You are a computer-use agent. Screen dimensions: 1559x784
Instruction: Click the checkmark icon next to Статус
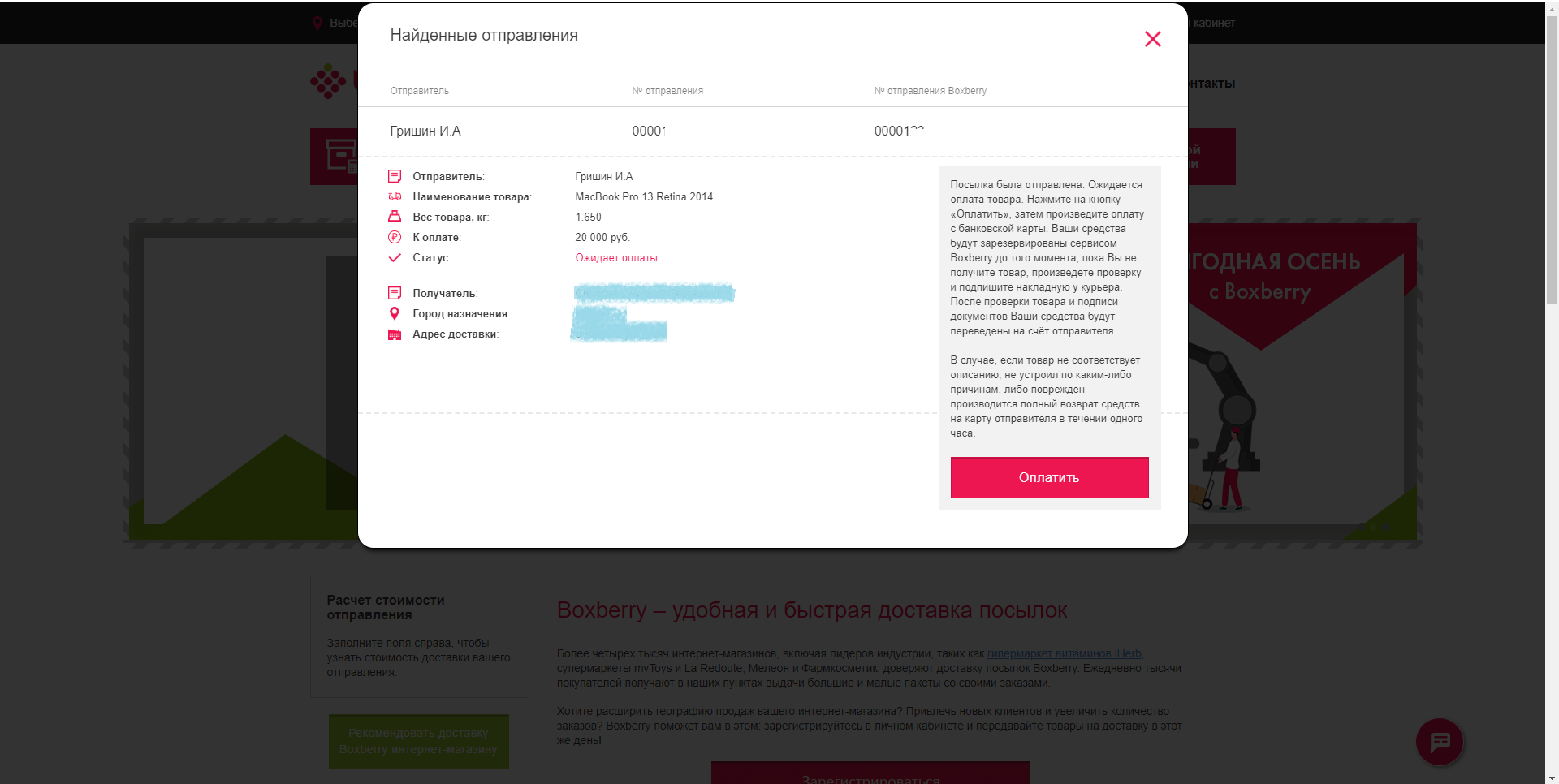[x=395, y=257]
